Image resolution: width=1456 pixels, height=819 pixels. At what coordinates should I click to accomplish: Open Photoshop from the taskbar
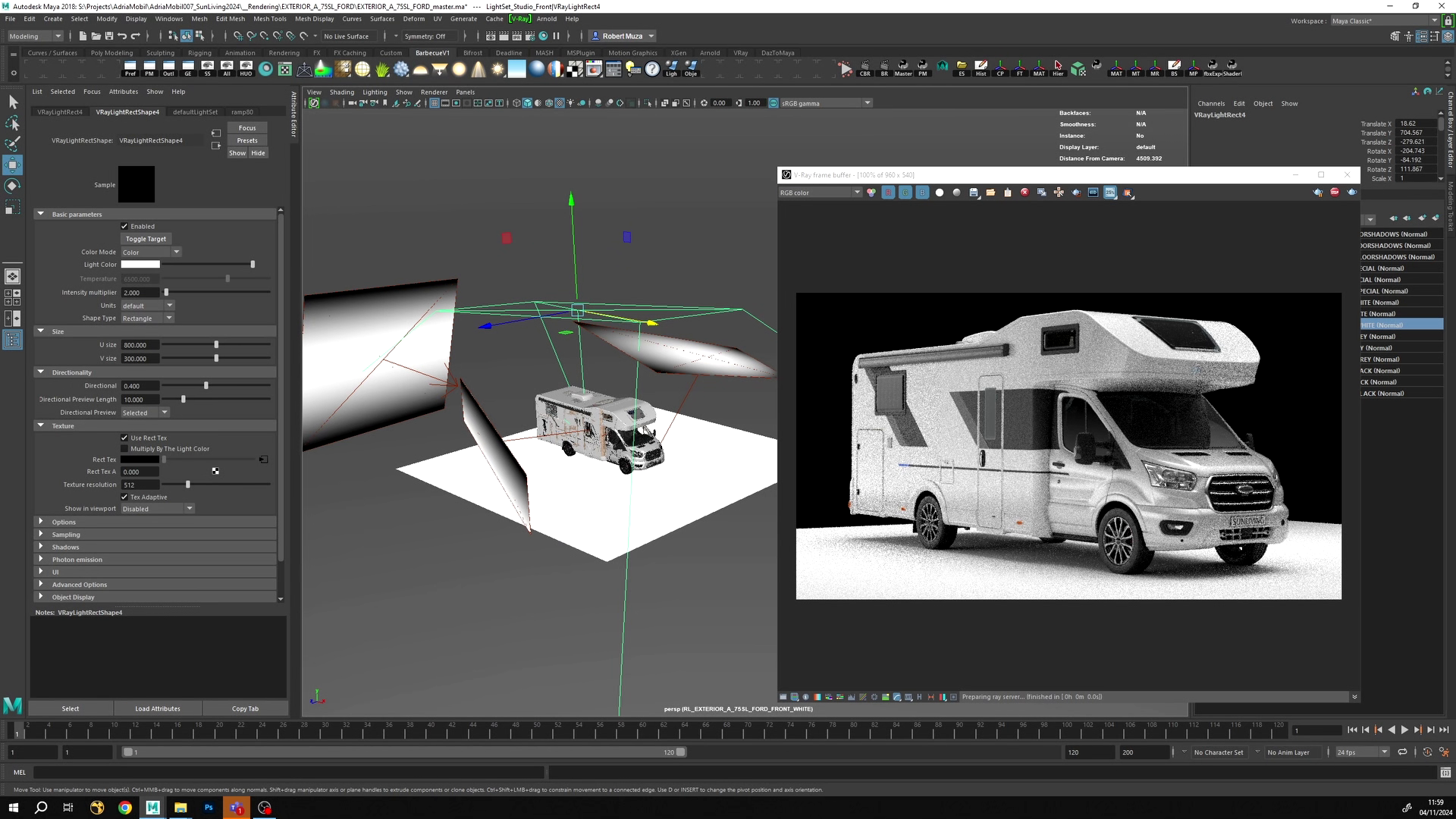click(x=209, y=808)
